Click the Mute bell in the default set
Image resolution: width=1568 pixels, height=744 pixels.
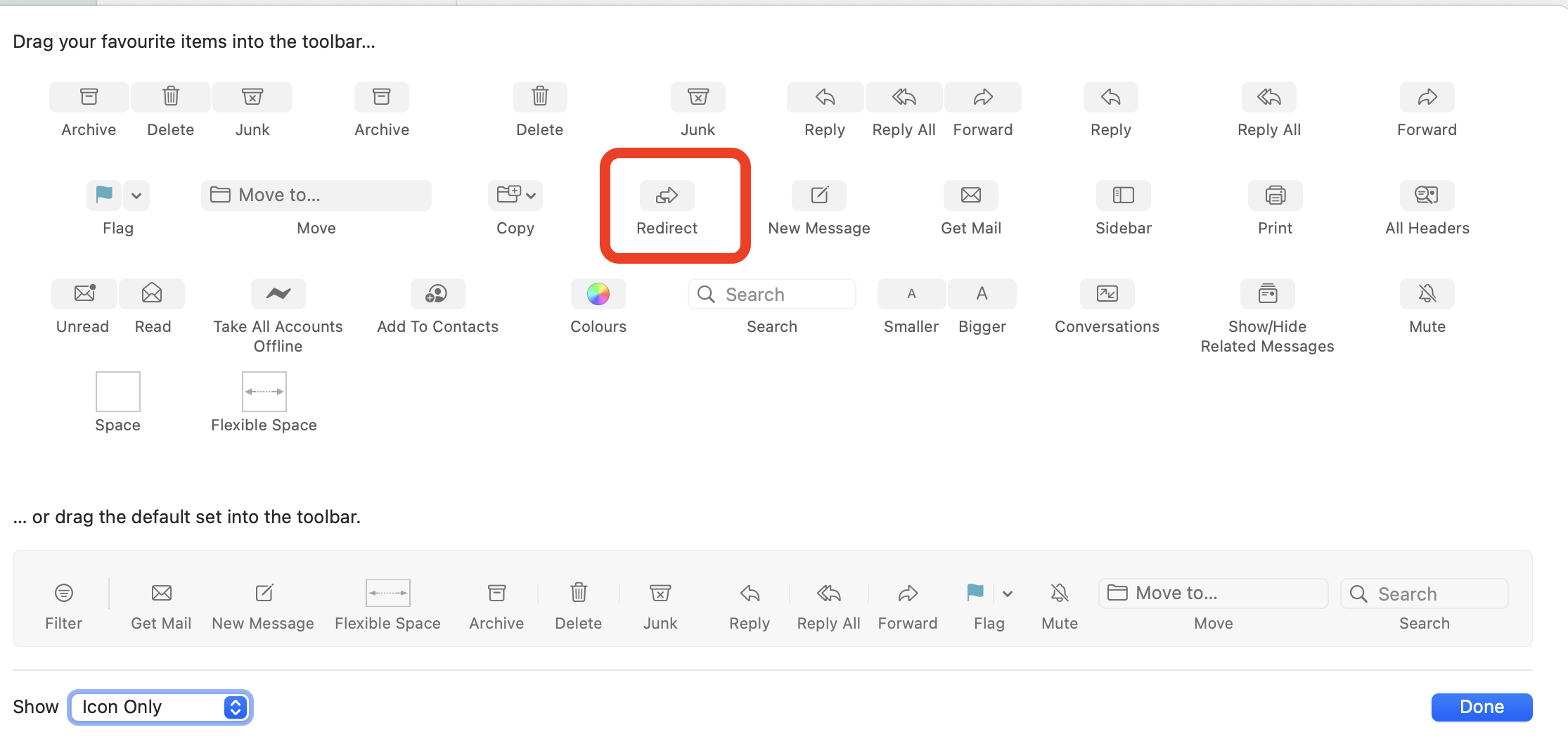(1060, 593)
